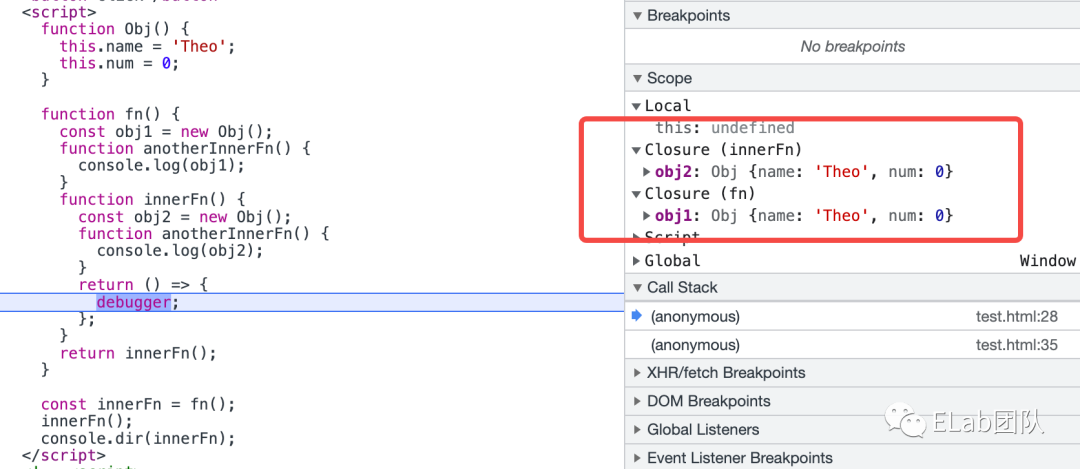Click the 'function Obj() {' line
1080x469 pixels.
click(x=114, y=29)
